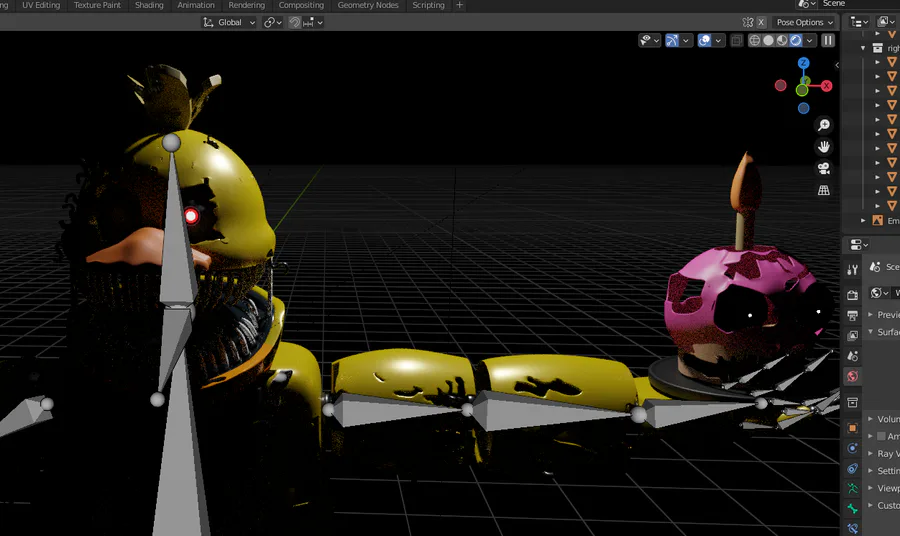
Task: Collapse the 'righ' collection in outliner
Action: 863,48
